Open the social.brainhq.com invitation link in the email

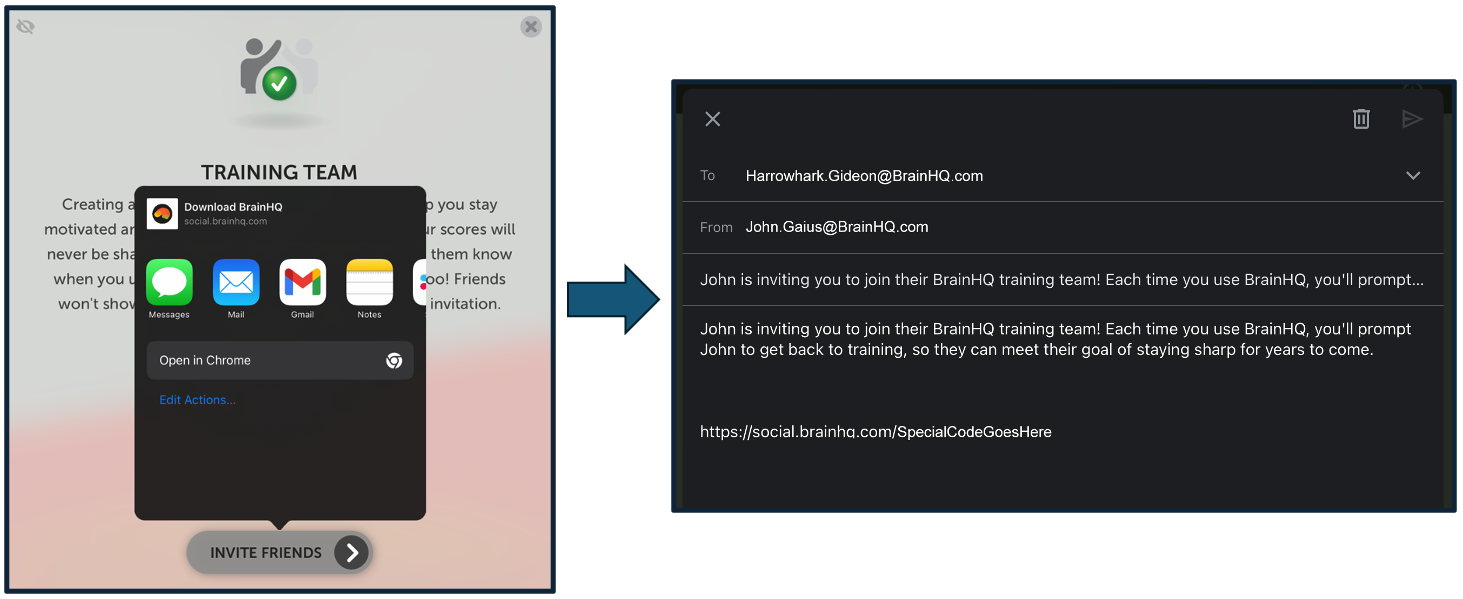click(x=876, y=432)
